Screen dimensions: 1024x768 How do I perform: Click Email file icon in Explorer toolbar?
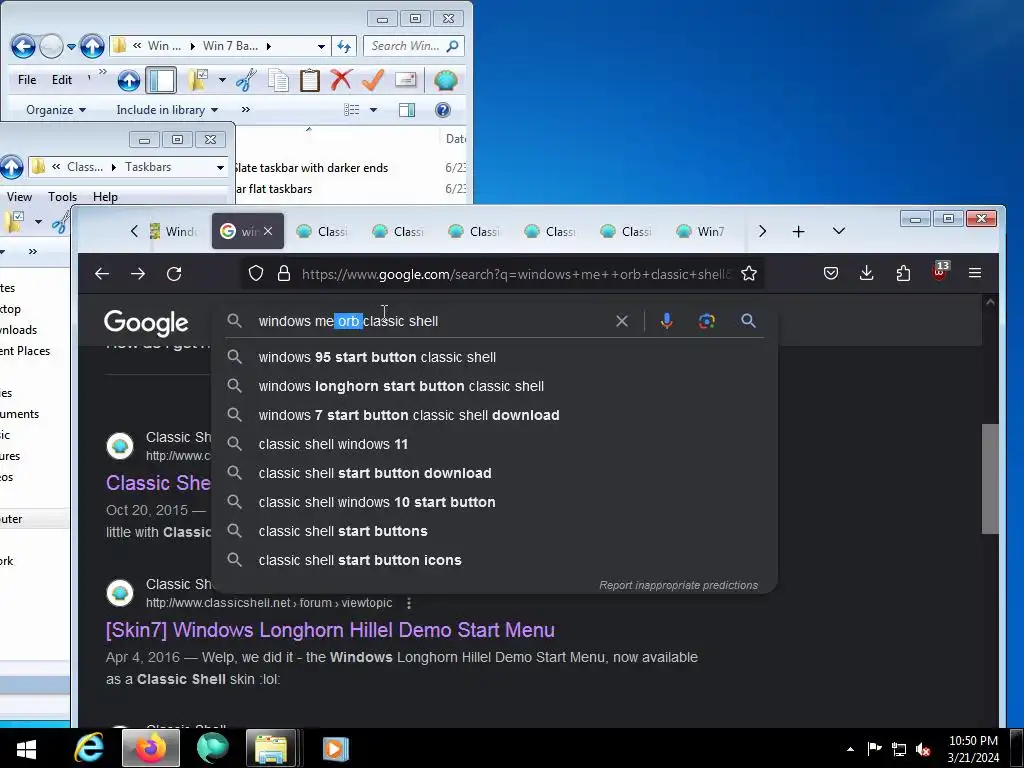406,80
